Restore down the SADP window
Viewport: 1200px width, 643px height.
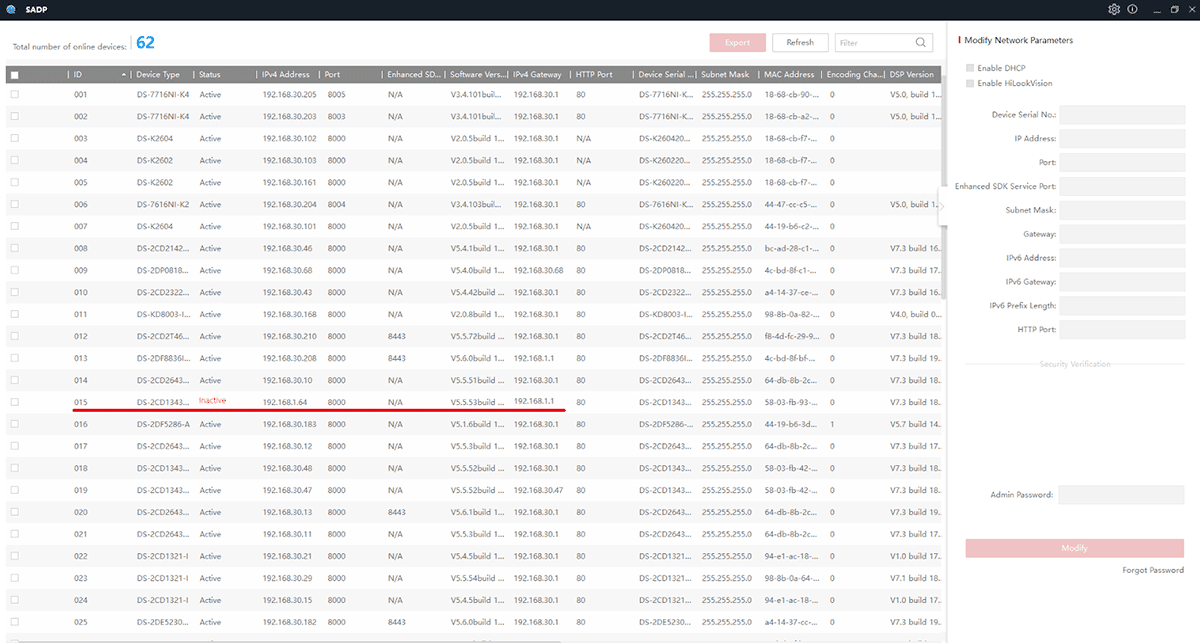coord(1174,9)
